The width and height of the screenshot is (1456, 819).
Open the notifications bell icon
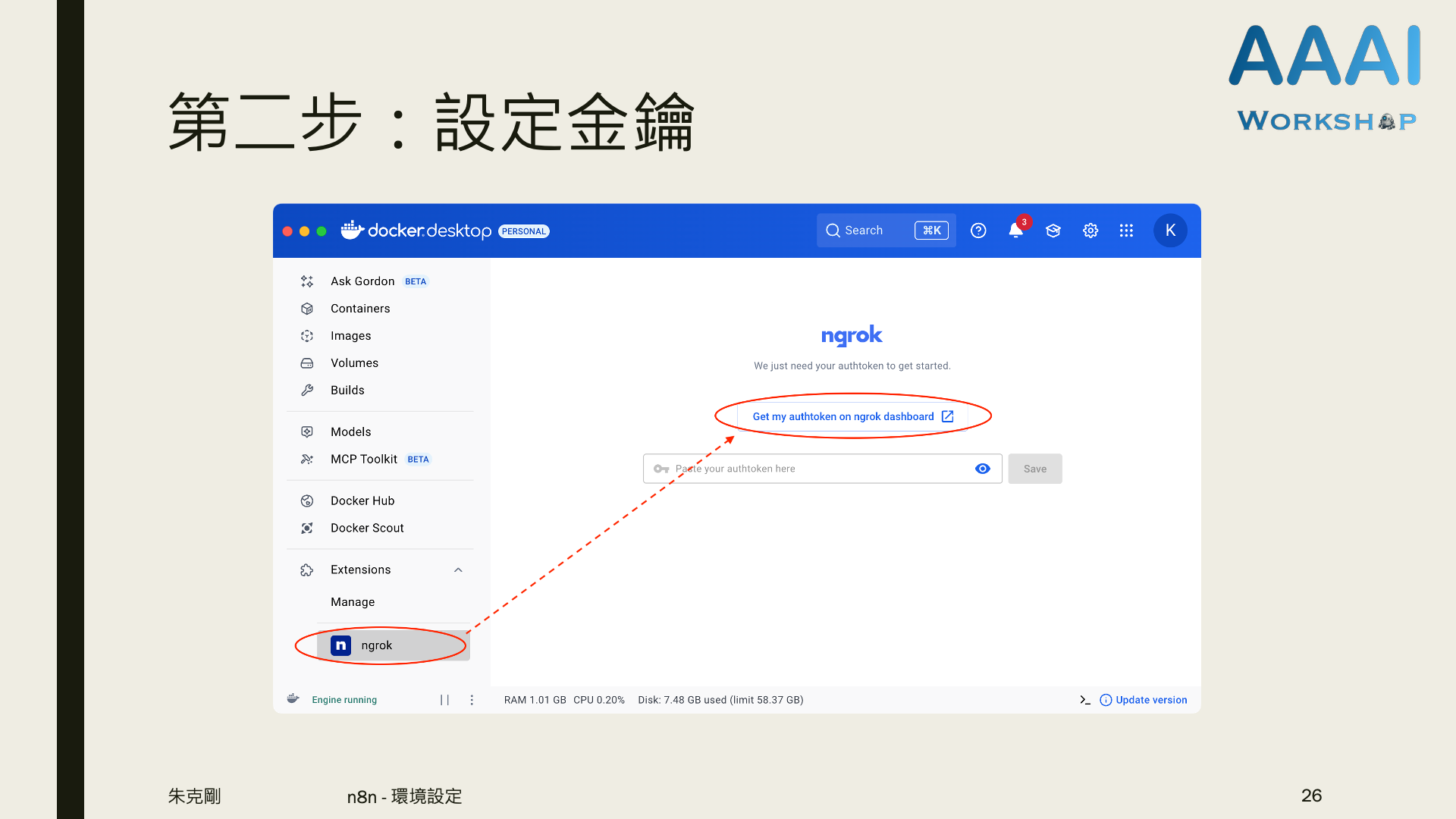pyautogui.click(x=1015, y=231)
